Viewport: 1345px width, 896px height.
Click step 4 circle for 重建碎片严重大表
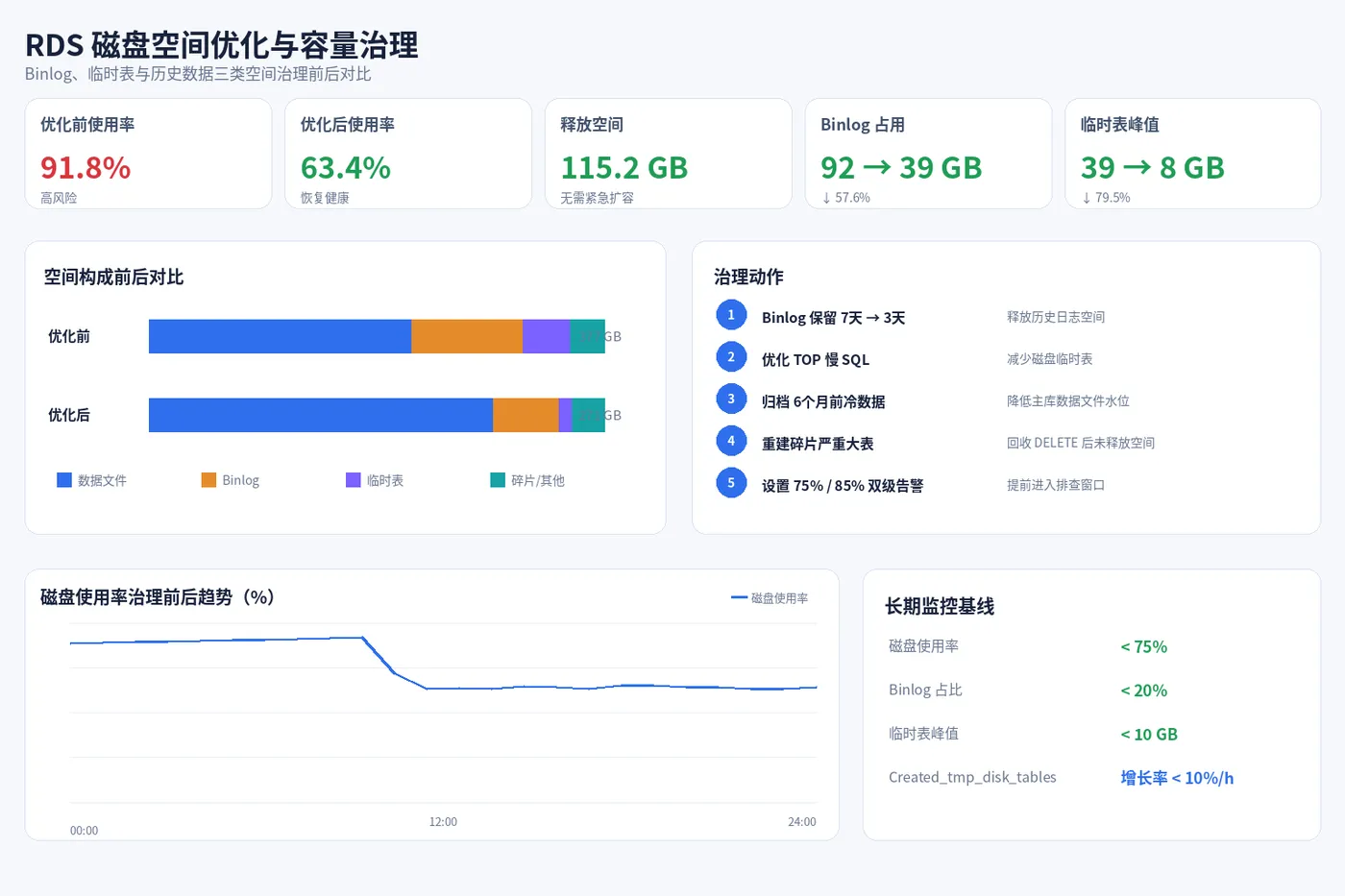tap(731, 441)
